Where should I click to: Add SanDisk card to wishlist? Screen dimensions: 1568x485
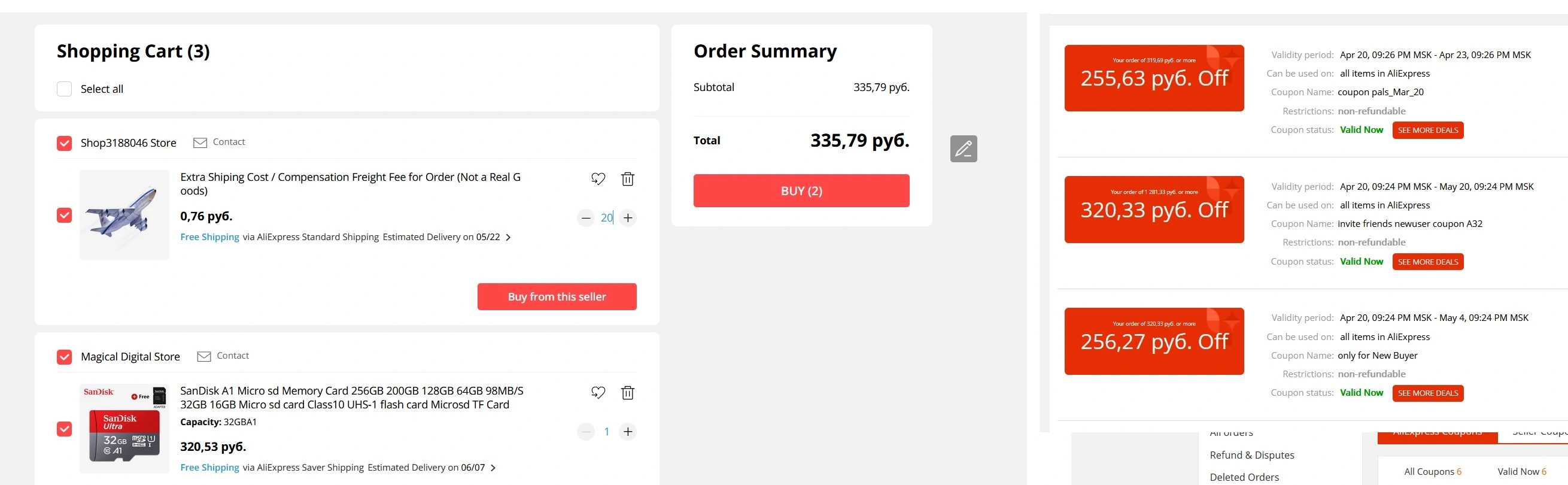click(x=598, y=393)
